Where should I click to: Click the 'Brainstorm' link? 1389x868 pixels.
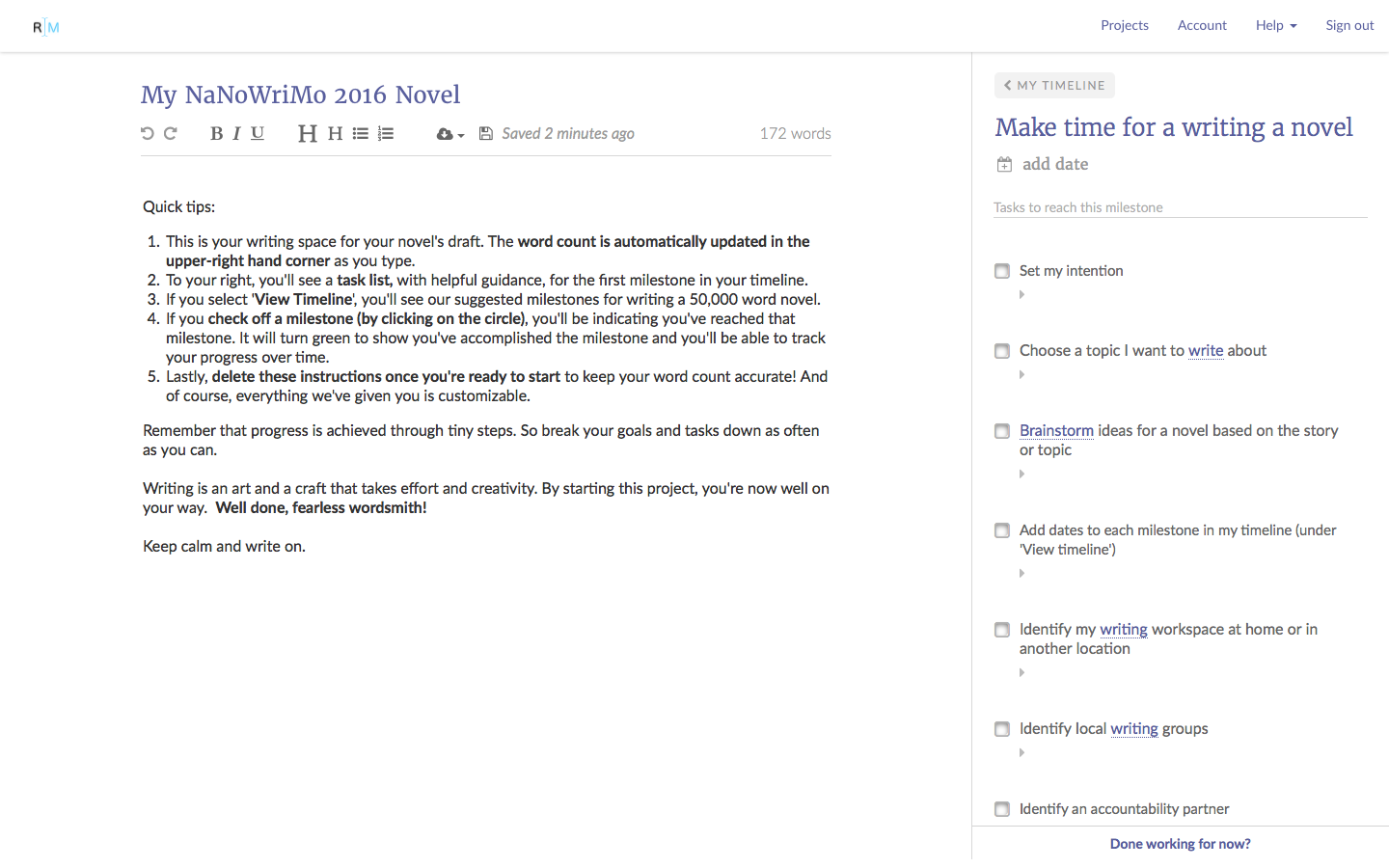coord(1056,431)
